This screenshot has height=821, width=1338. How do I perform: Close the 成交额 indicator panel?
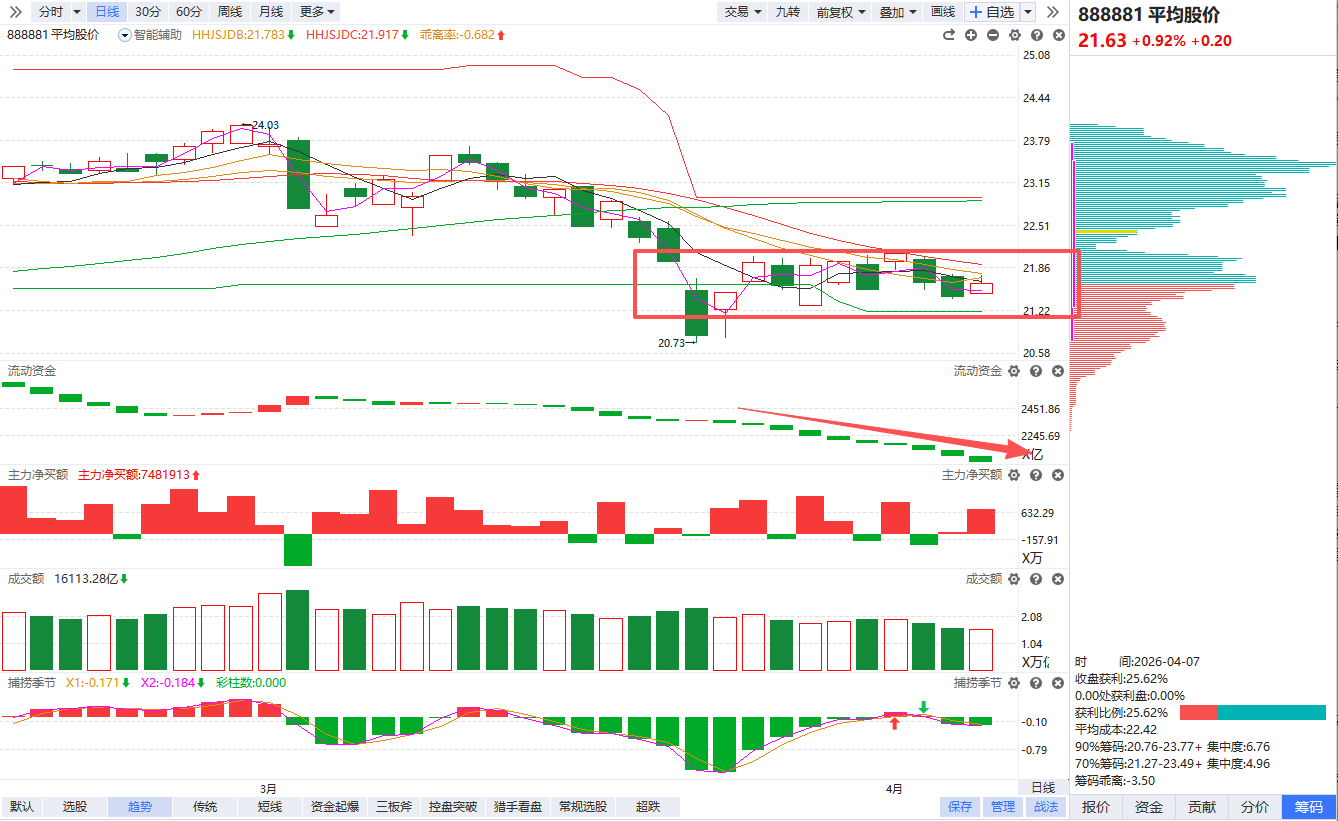pyautogui.click(x=1058, y=579)
